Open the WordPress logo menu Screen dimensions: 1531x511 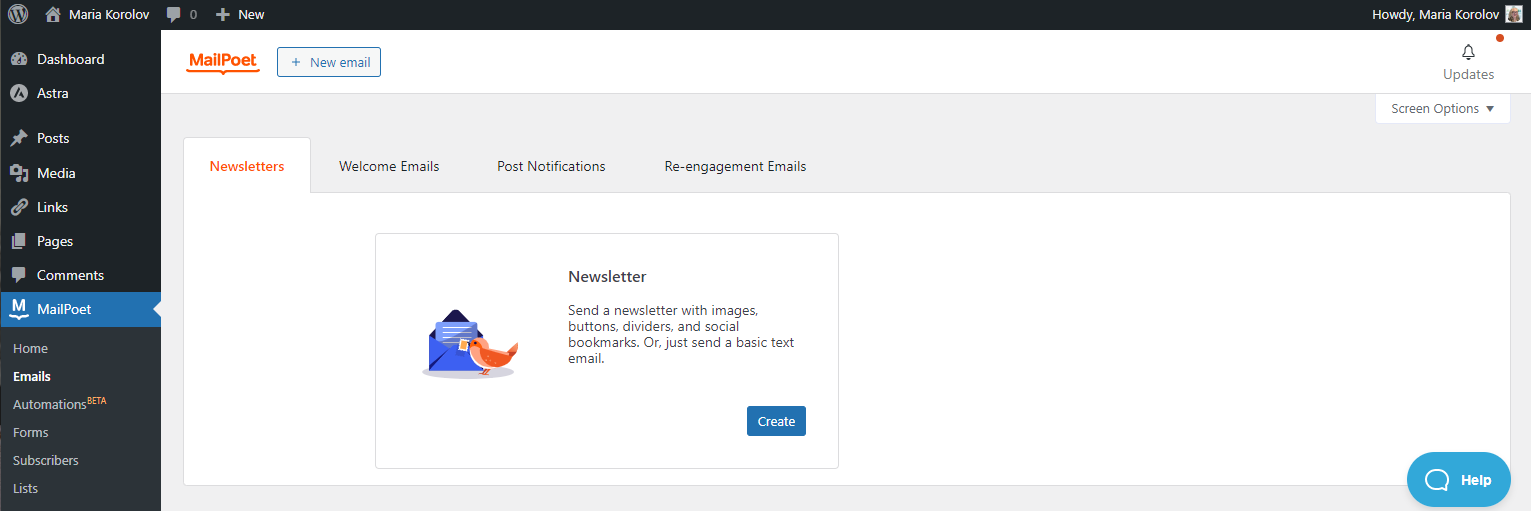coord(18,14)
